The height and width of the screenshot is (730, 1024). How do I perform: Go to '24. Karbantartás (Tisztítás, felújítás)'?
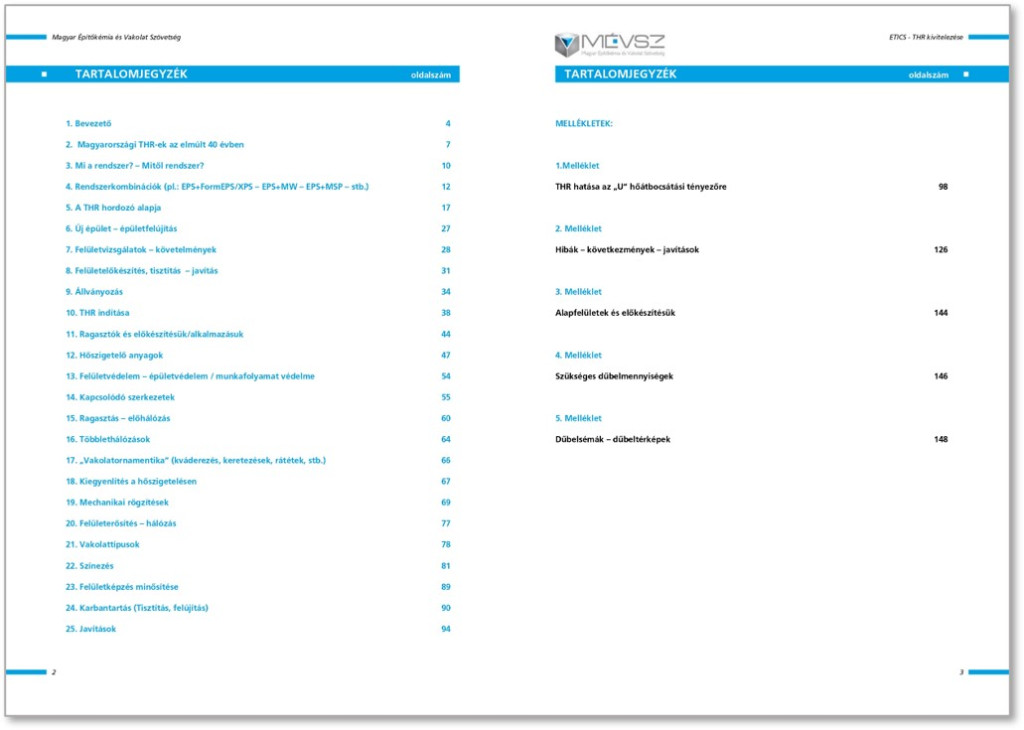136,608
